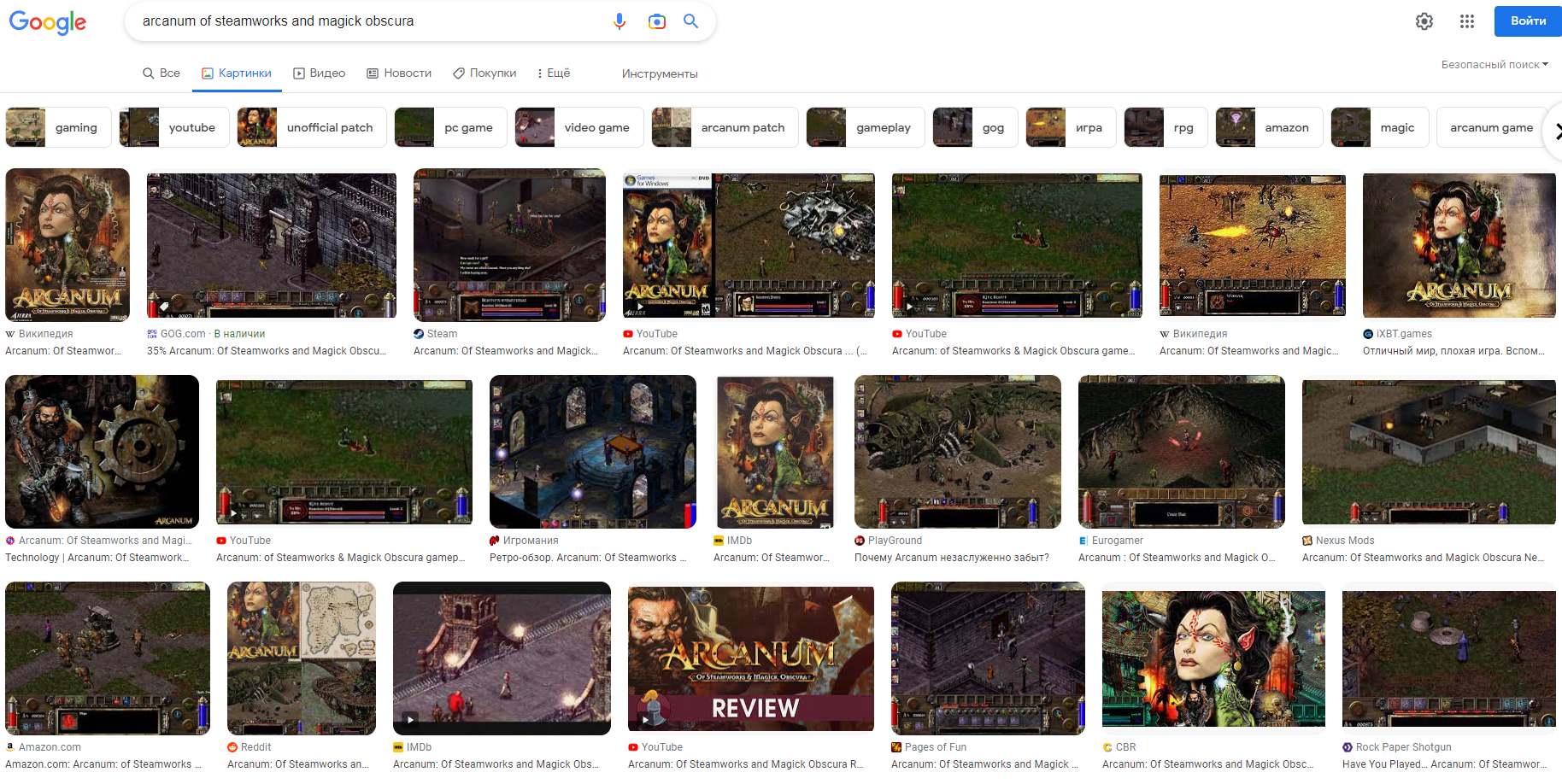Choose the magic filter chip
This screenshot has width=1562, height=784.
pyautogui.click(x=1379, y=127)
